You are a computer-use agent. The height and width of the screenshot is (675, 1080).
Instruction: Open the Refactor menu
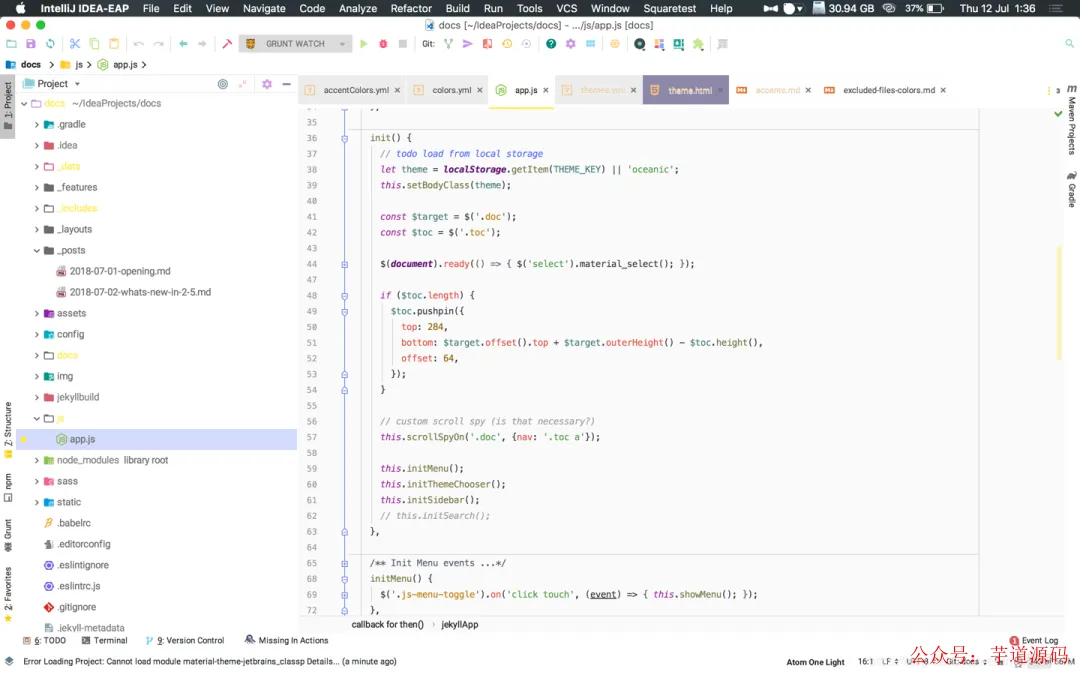coord(411,8)
